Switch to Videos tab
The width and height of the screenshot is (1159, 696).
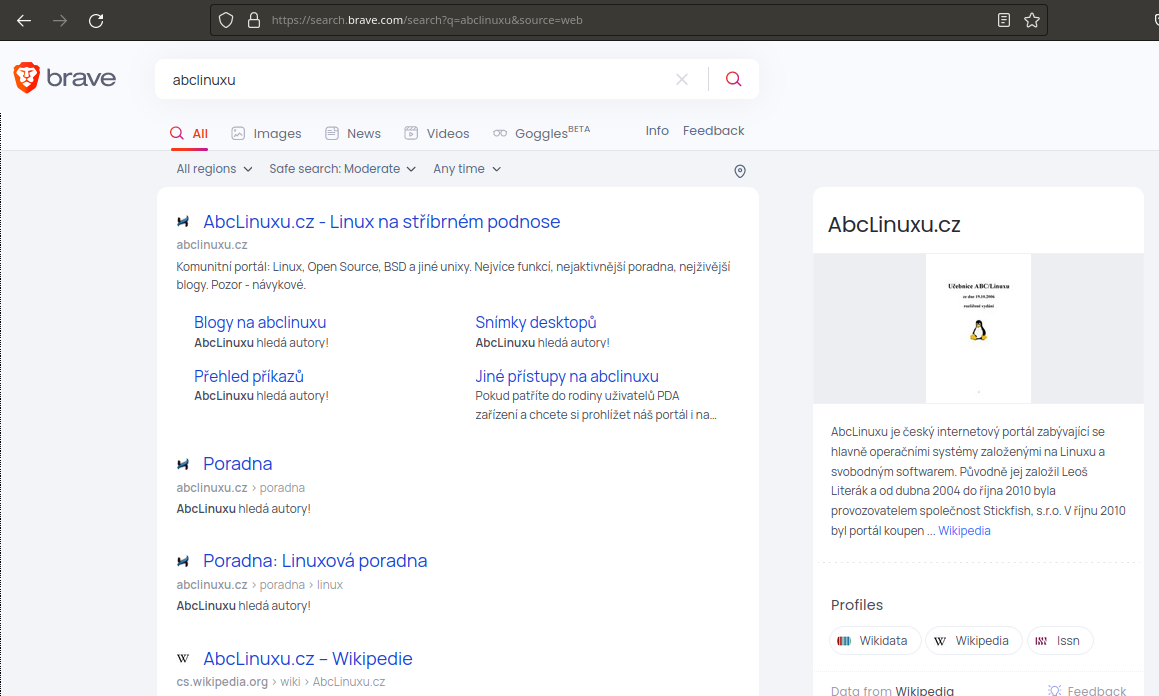[437, 134]
